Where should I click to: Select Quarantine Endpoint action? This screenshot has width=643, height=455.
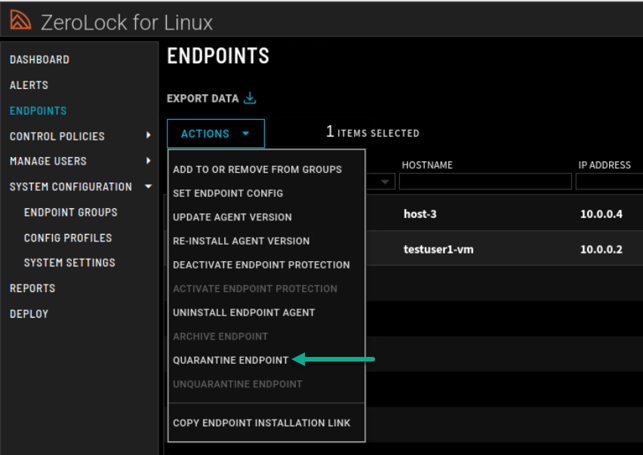pos(230,360)
